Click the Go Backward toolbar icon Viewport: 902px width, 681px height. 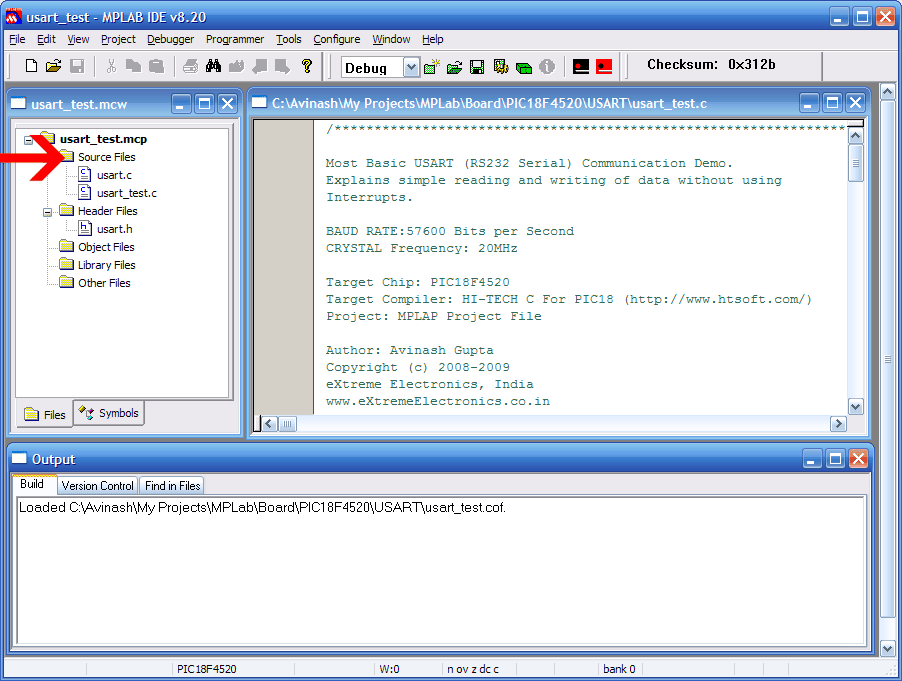pyautogui.click(x=259, y=66)
